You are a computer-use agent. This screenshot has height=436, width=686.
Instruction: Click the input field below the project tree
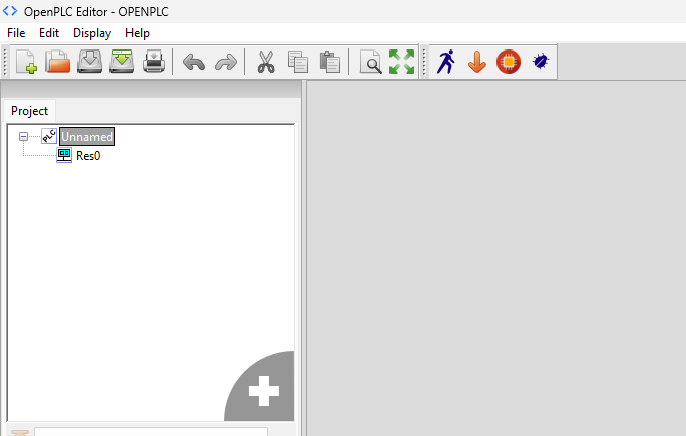(151, 432)
